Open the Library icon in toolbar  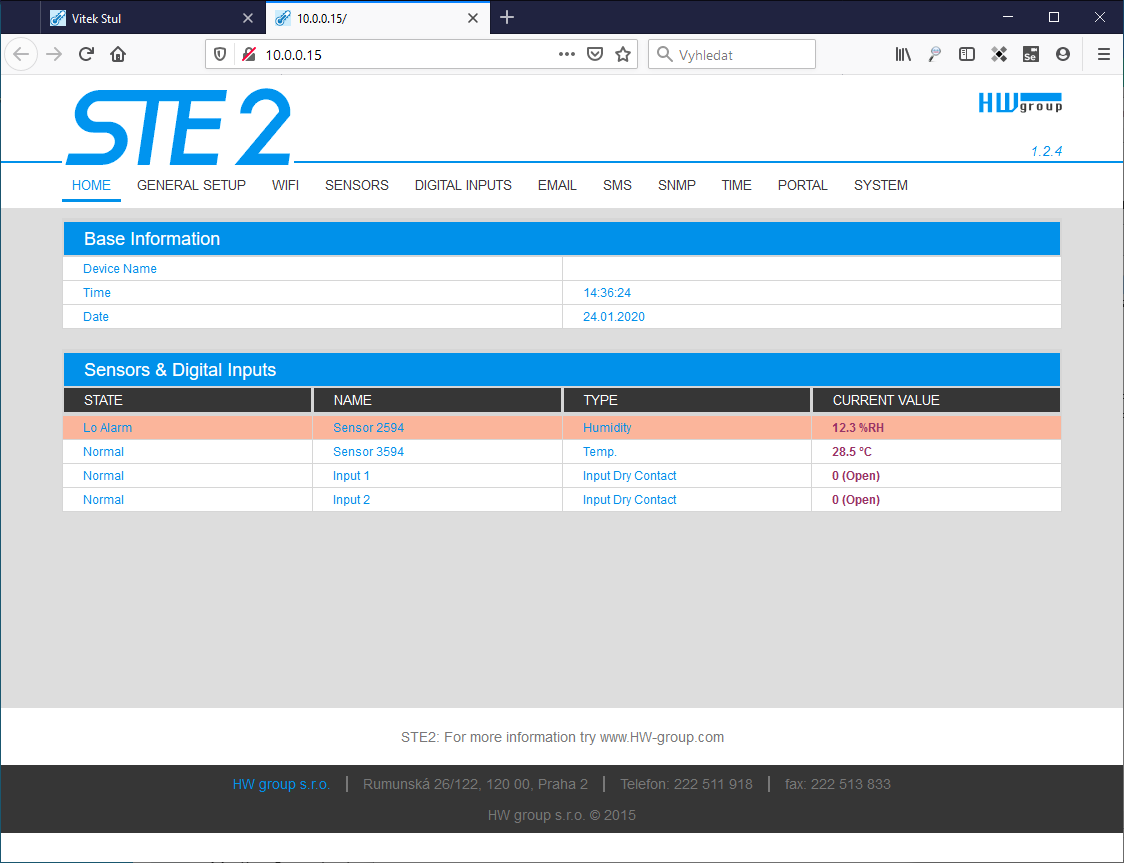tap(903, 54)
